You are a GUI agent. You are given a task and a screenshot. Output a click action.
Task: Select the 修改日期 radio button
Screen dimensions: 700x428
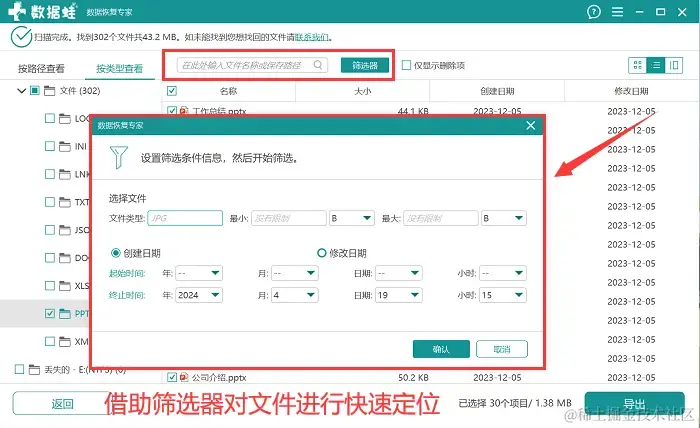tap(321, 253)
